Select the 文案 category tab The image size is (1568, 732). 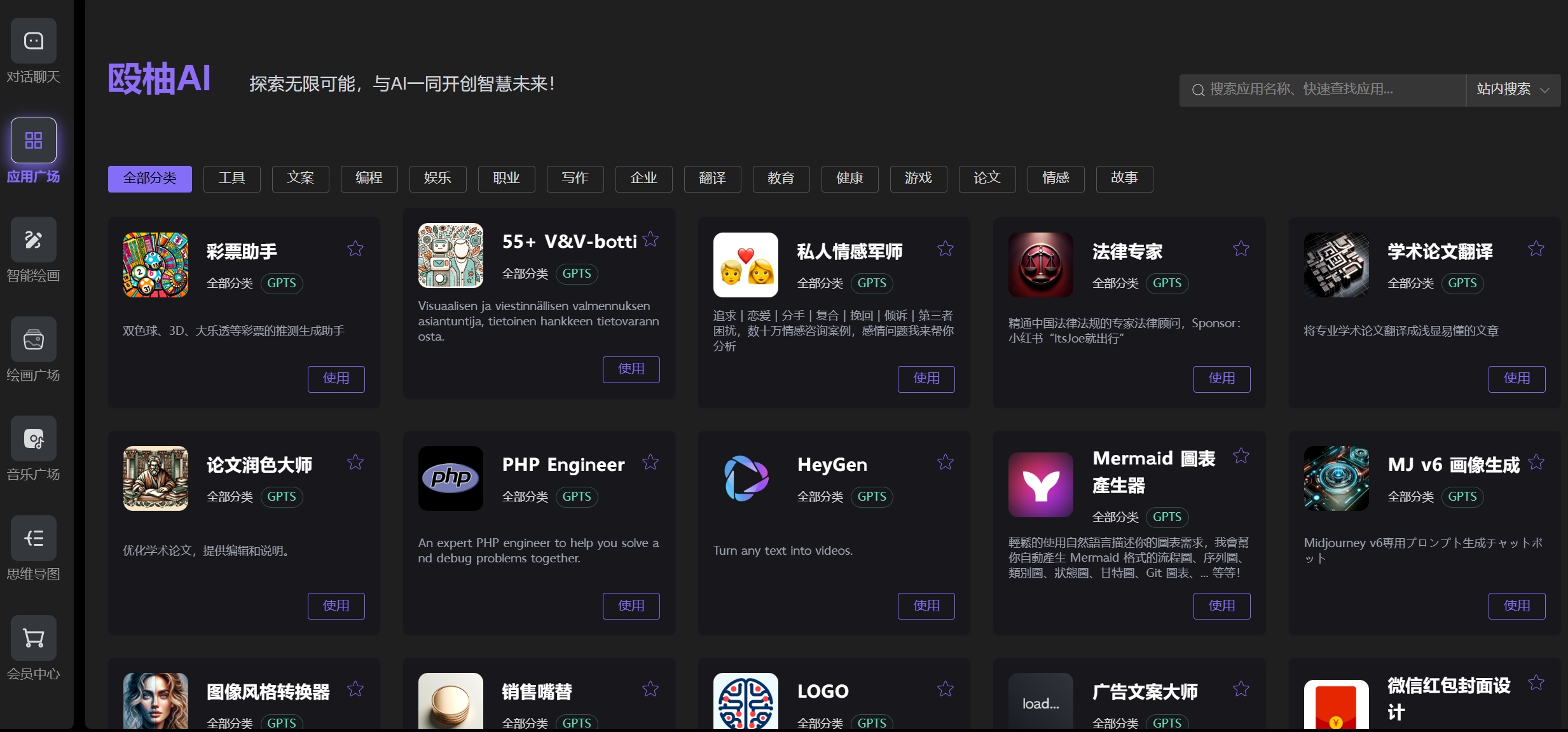click(x=301, y=179)
